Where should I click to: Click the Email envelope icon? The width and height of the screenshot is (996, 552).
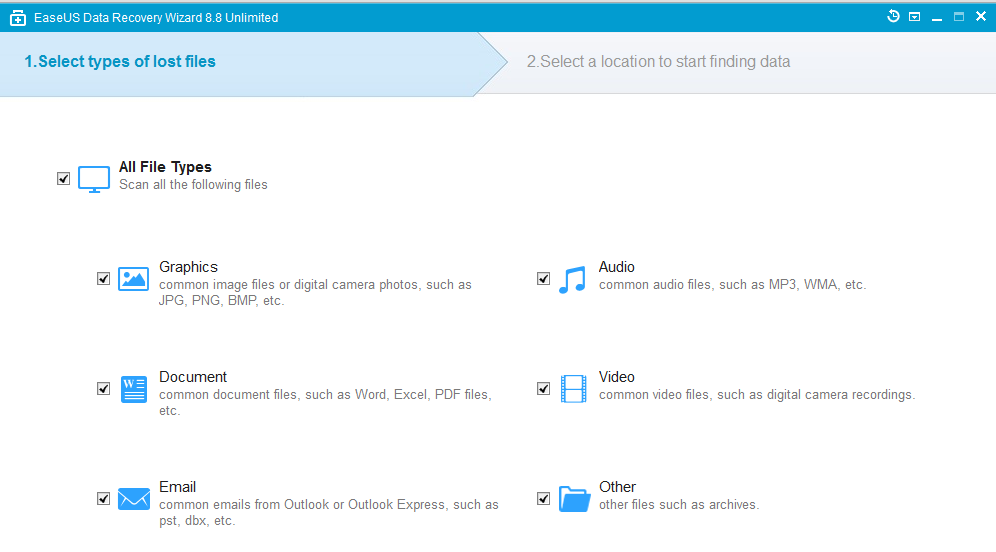[133, 499]
